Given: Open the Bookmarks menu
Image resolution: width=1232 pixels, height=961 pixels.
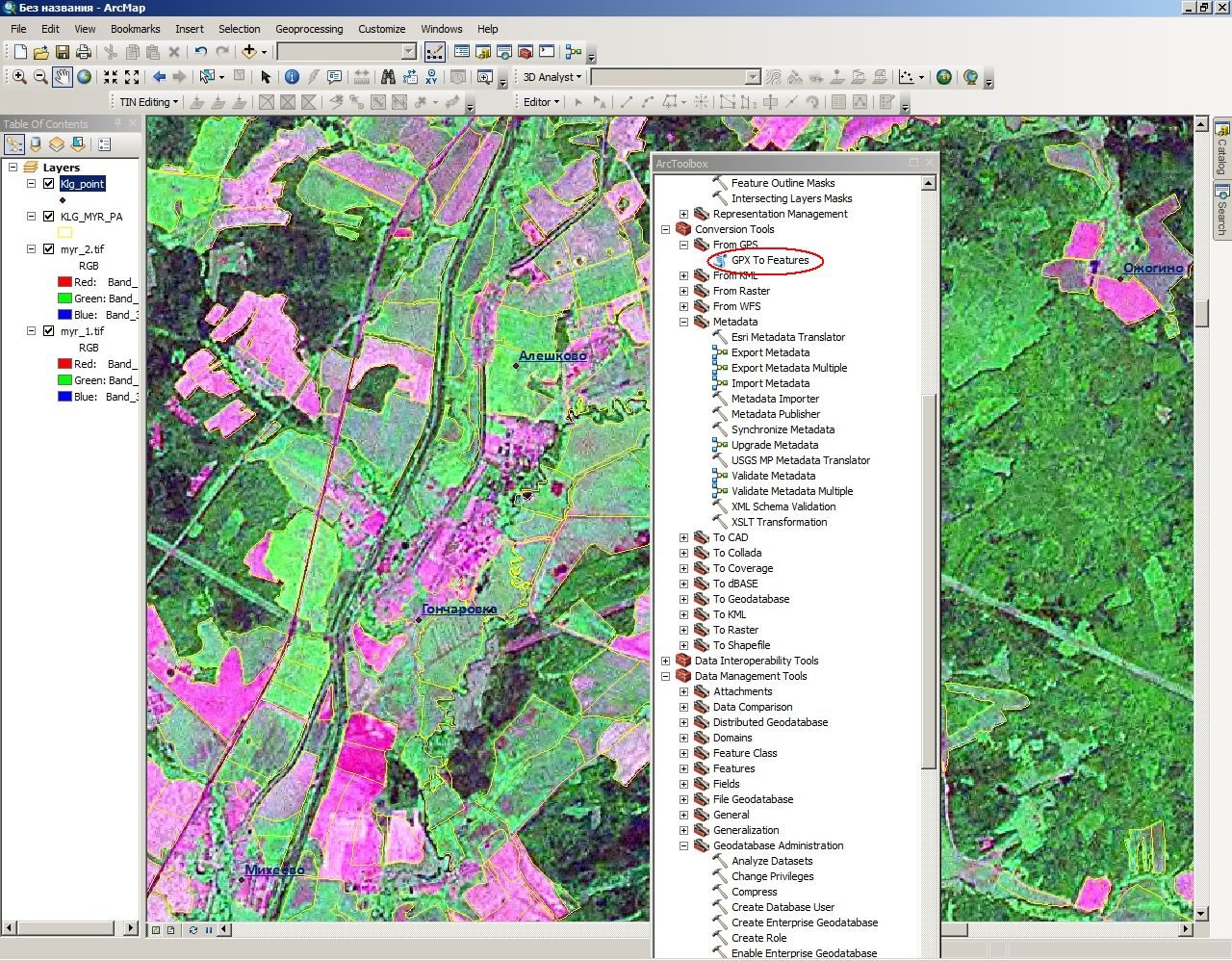Looking at the screenshot, I should [x=135, y=29].
